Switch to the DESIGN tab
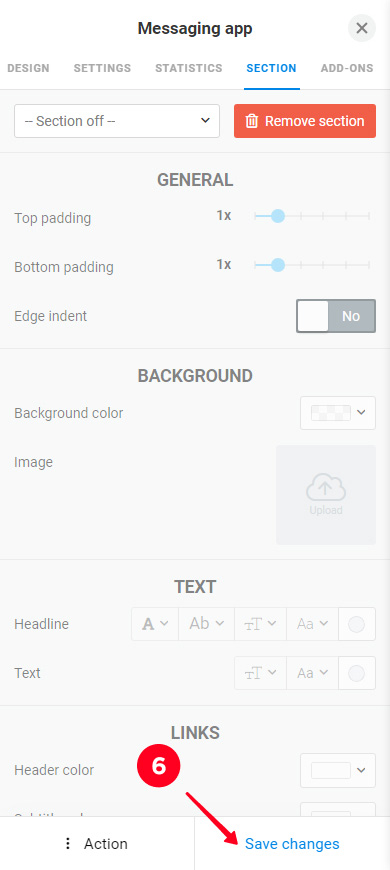The height and width of the screenshot is (870, 390). click(28, 68)
